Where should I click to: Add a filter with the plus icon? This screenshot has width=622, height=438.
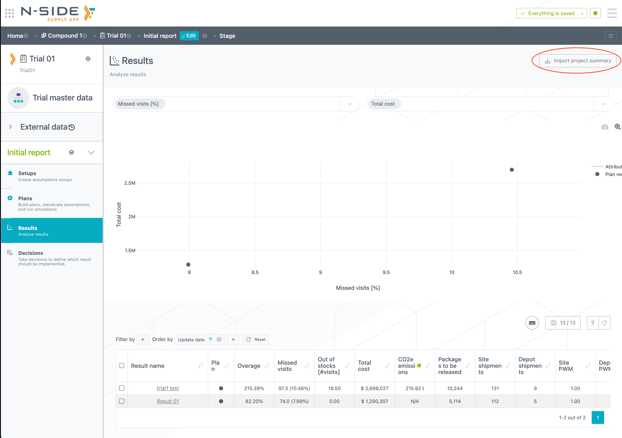[143, 340]
